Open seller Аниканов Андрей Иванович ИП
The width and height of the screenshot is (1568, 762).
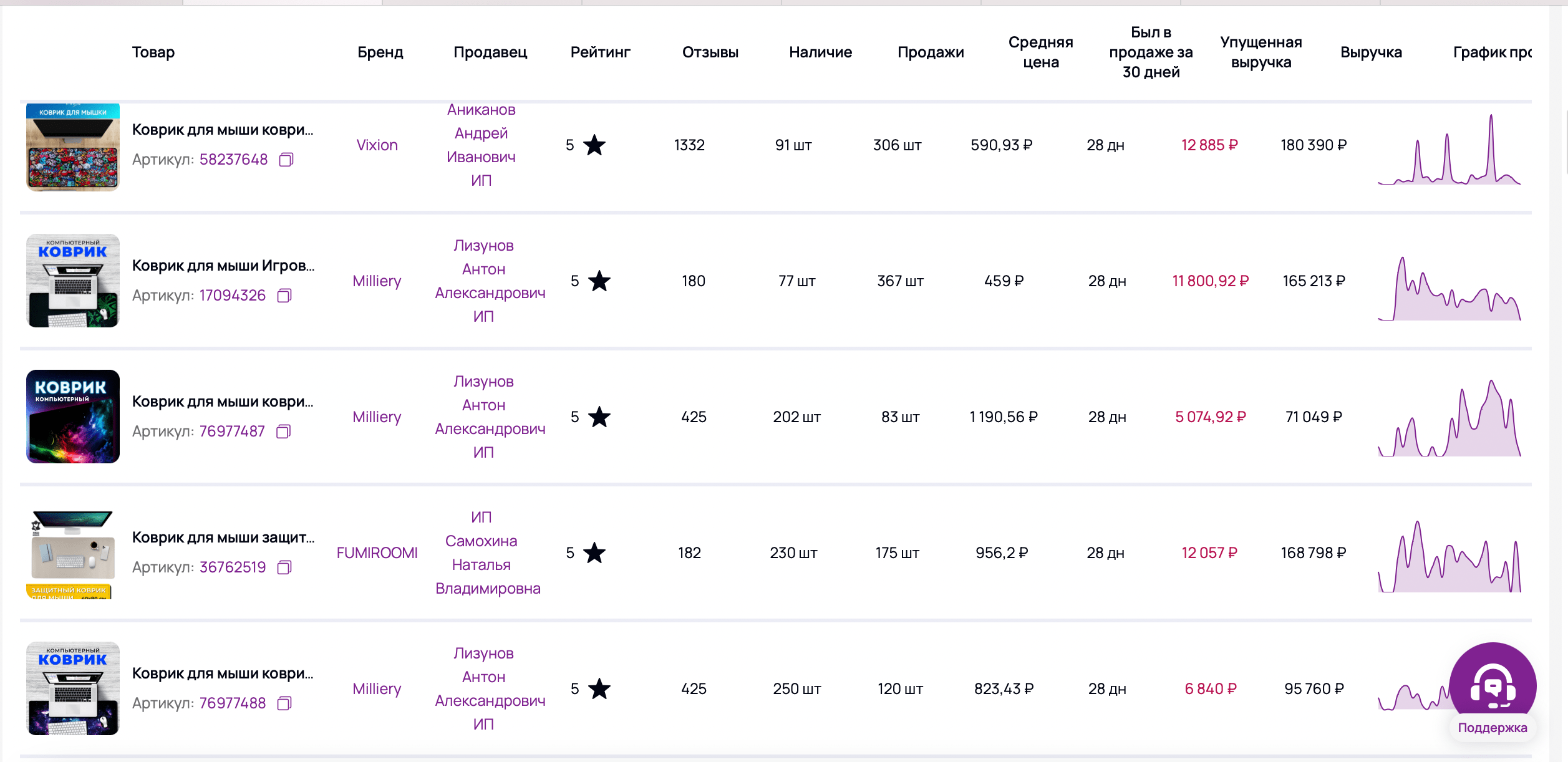click(x=481, y=145)
